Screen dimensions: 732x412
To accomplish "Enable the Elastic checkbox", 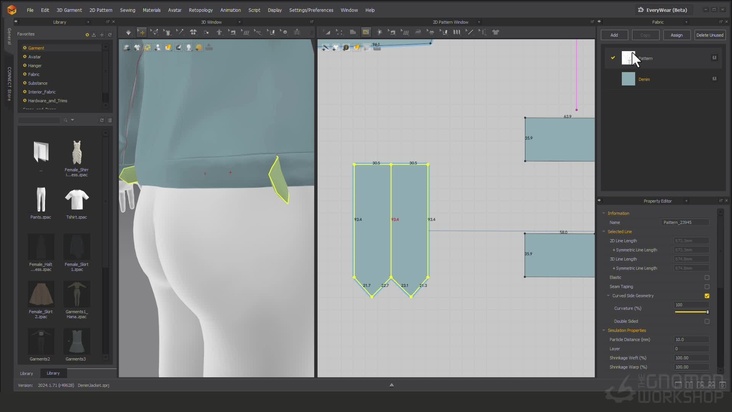I will tap(707, 277).
